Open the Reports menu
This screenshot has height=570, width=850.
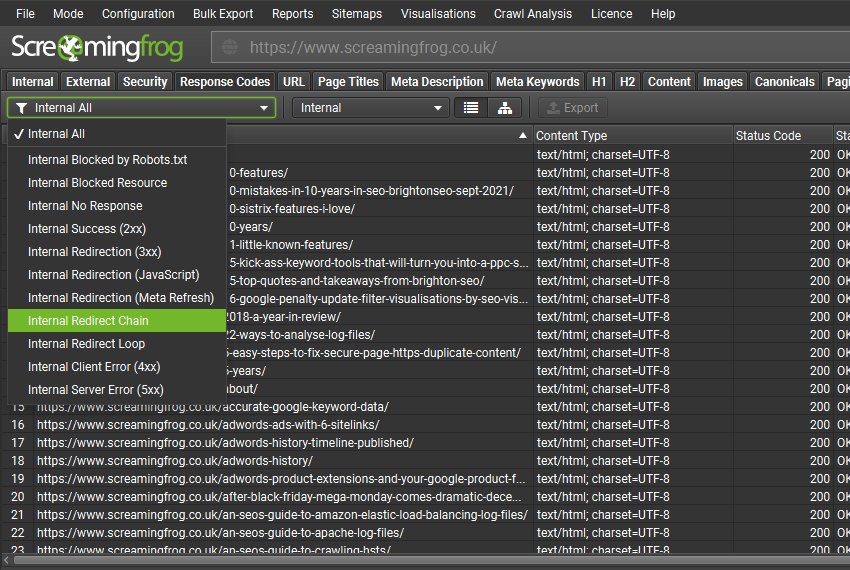click(x=293, y=14)
